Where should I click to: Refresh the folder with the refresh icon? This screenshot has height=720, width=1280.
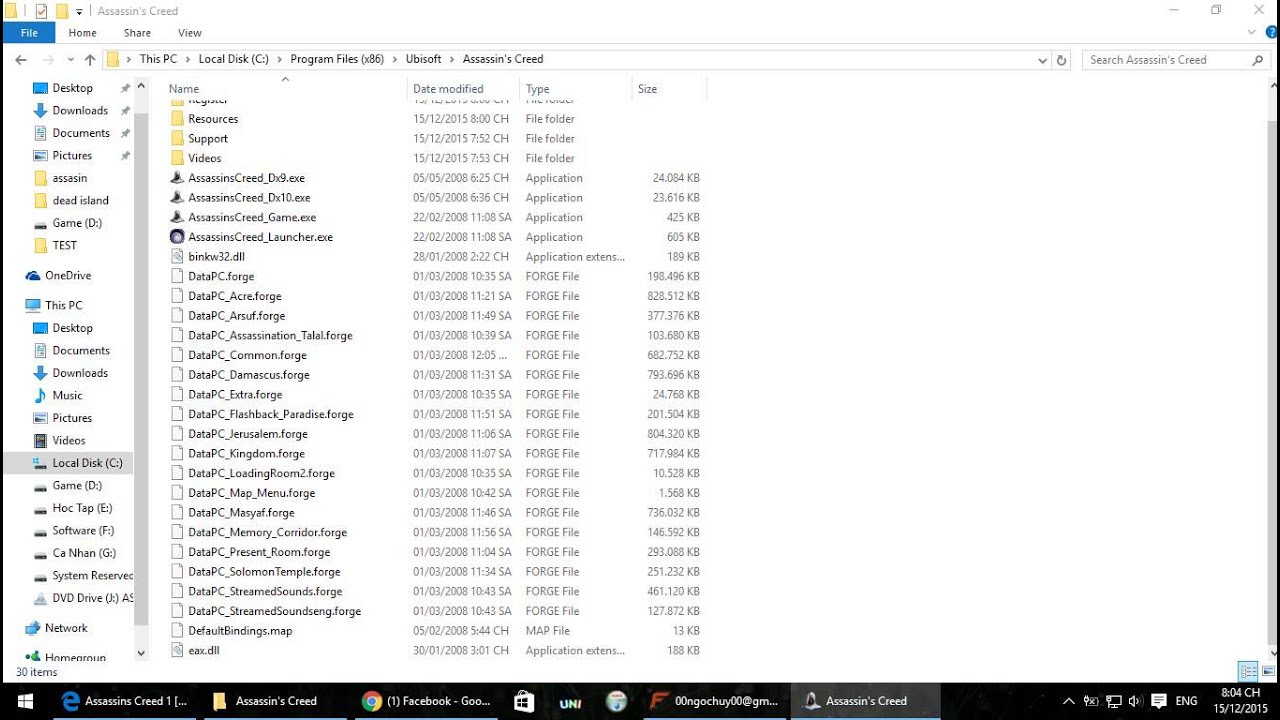(1062, 60)
